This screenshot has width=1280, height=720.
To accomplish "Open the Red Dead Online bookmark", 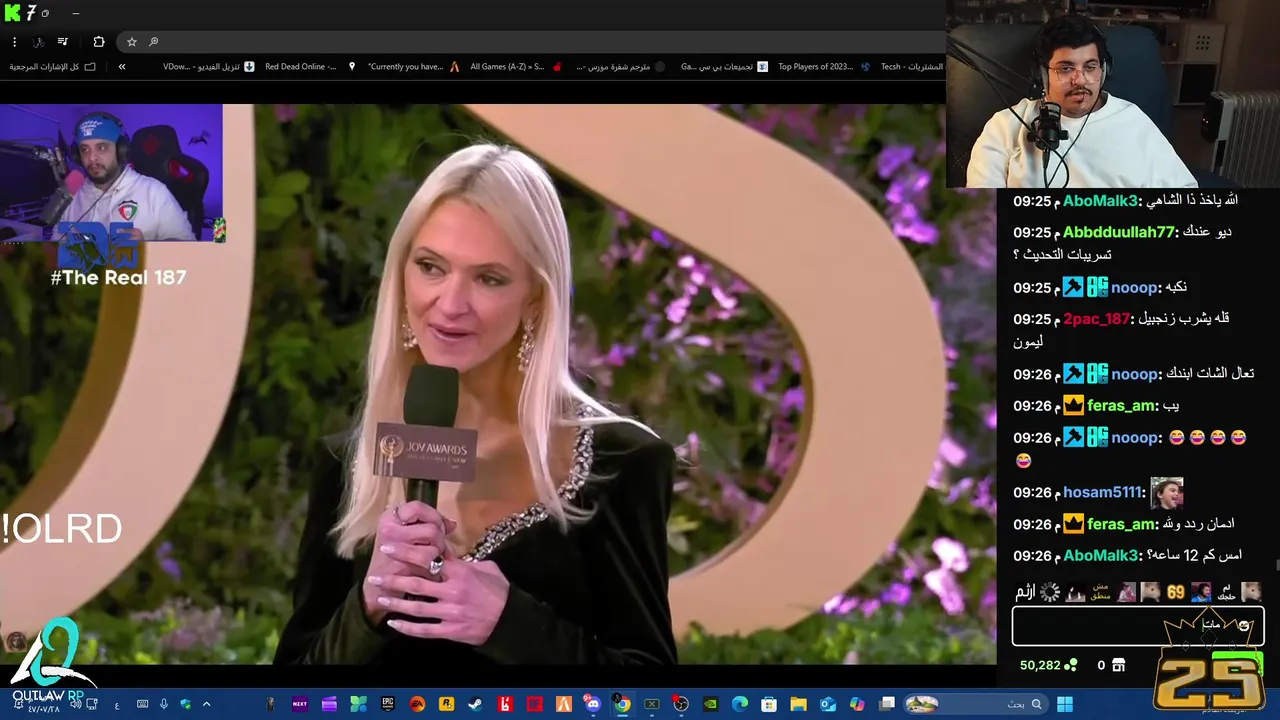I will click(x=310, y=67).
